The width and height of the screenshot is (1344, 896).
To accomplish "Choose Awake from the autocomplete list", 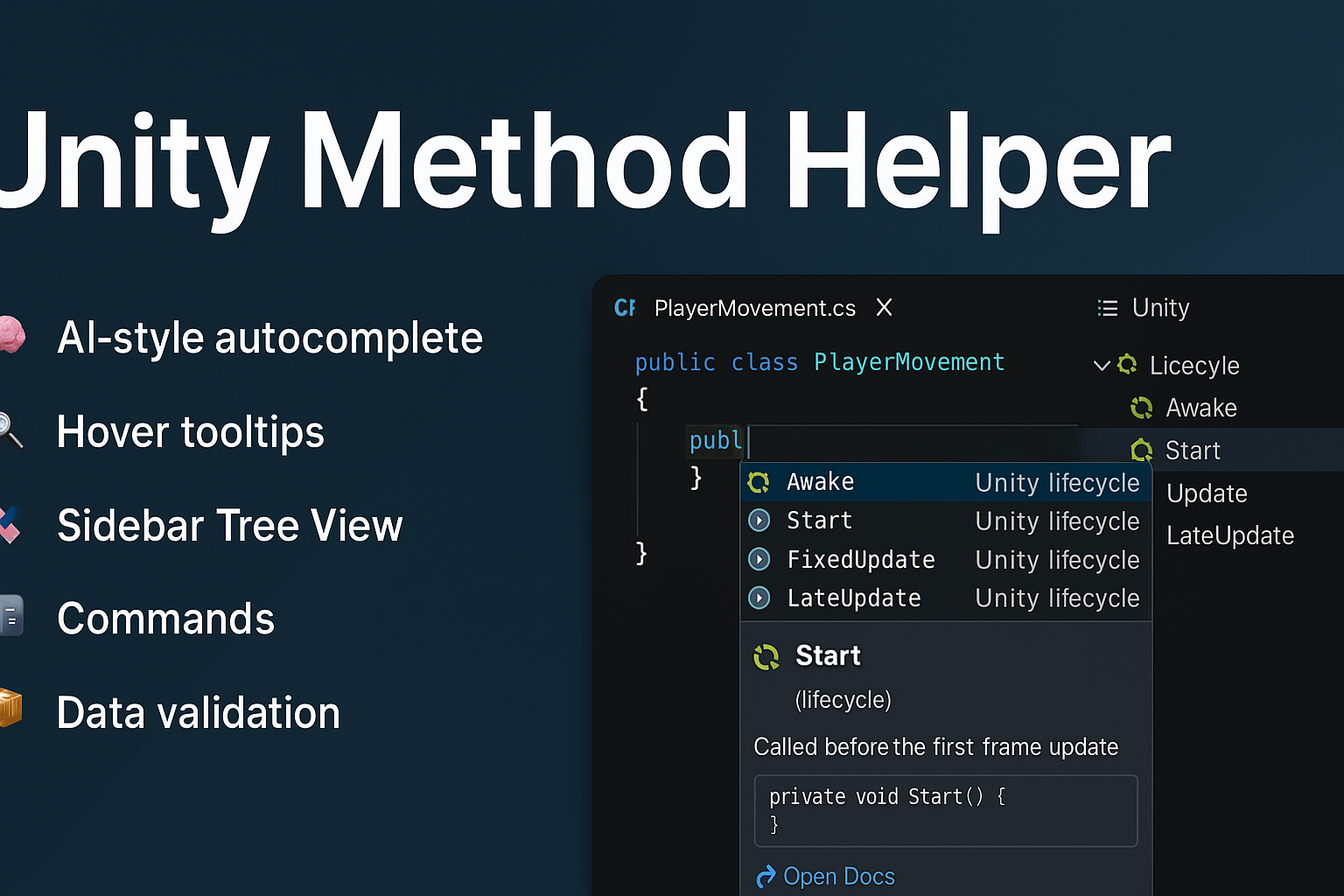I will point(946,482).
